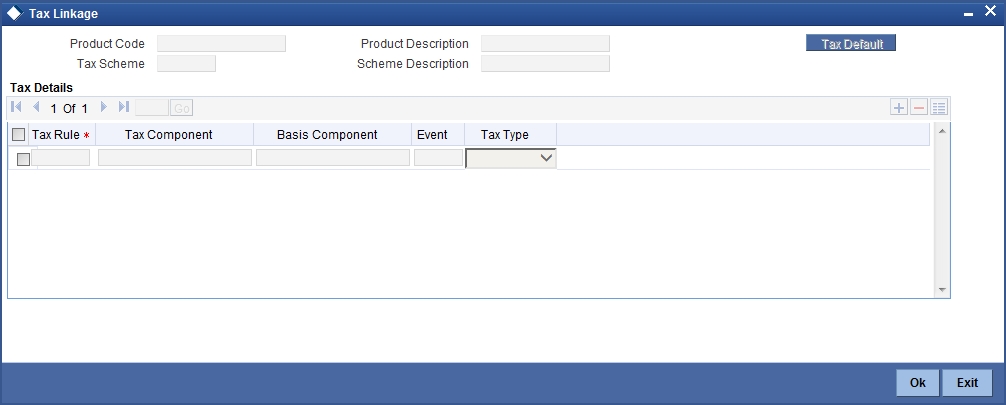Viewport: 1006px width, 405px height.
Task: Focus the Product Description field
Action: [x=545, y=44]
